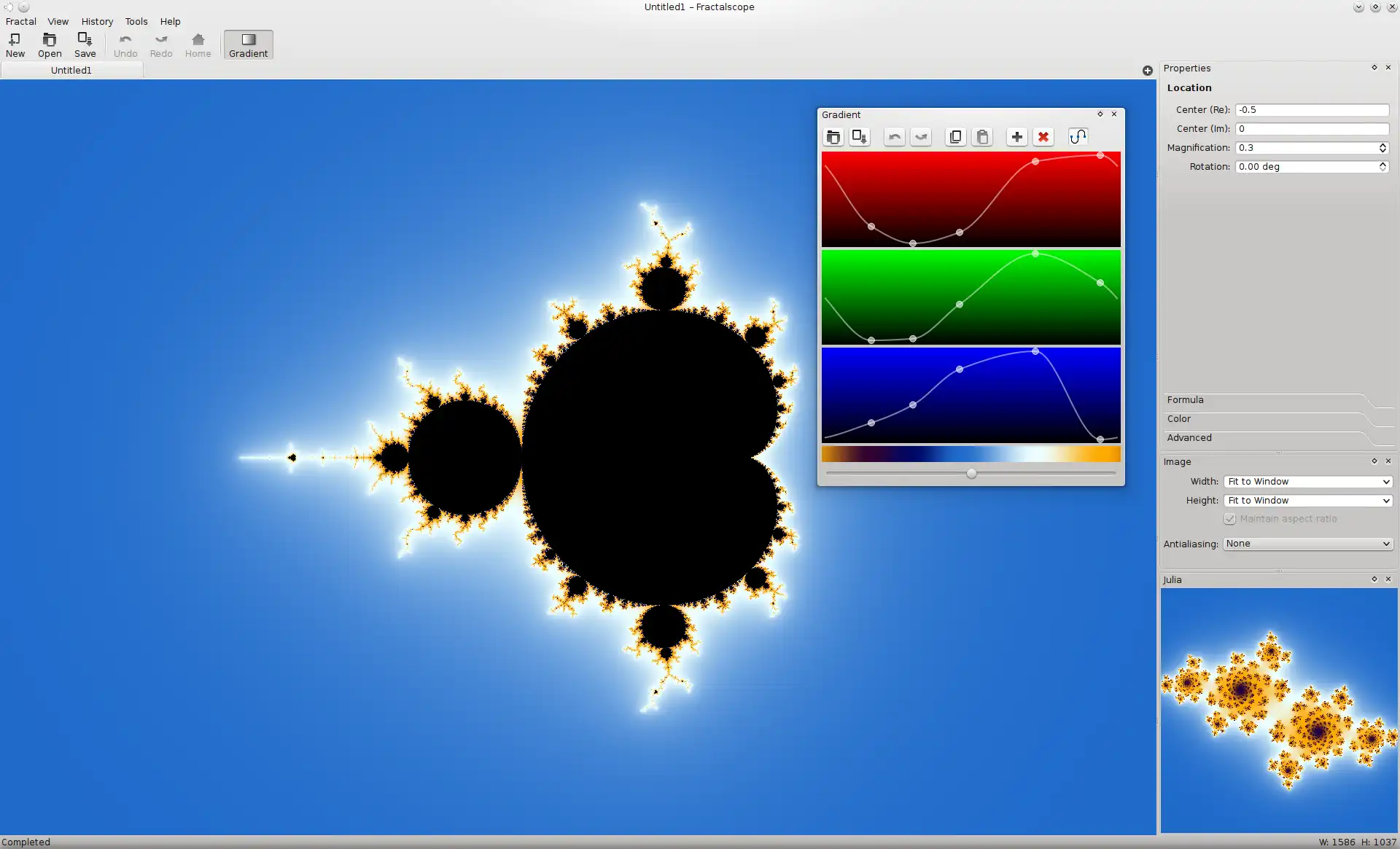
Task: Create a new fractal document
Action: [15, 44]
